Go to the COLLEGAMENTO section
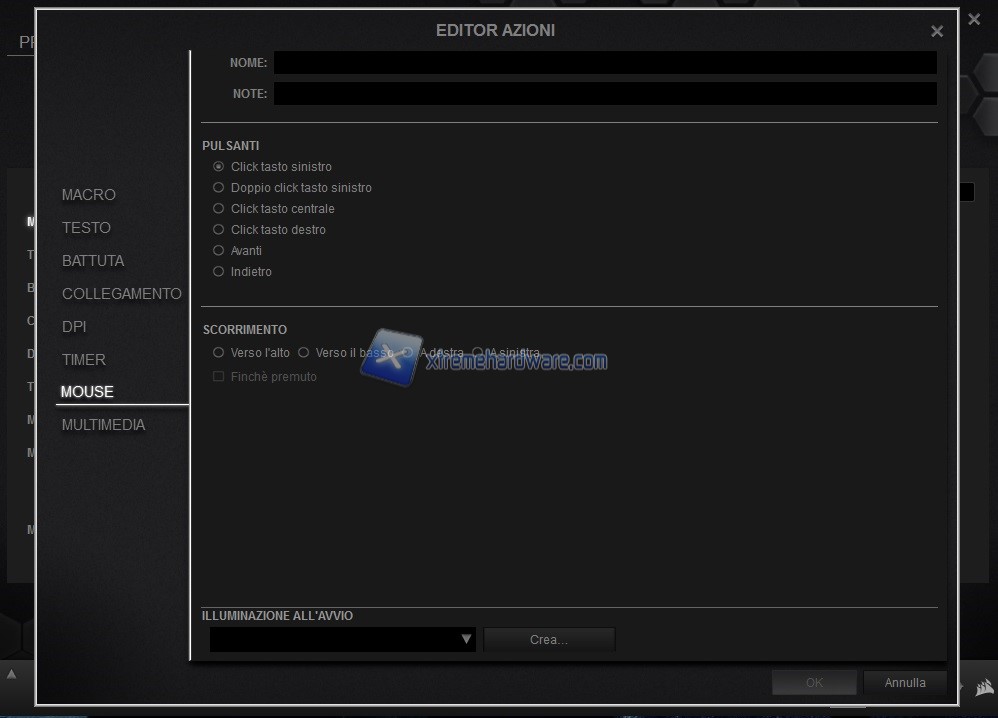998x718 pixels. coord(121,294)
